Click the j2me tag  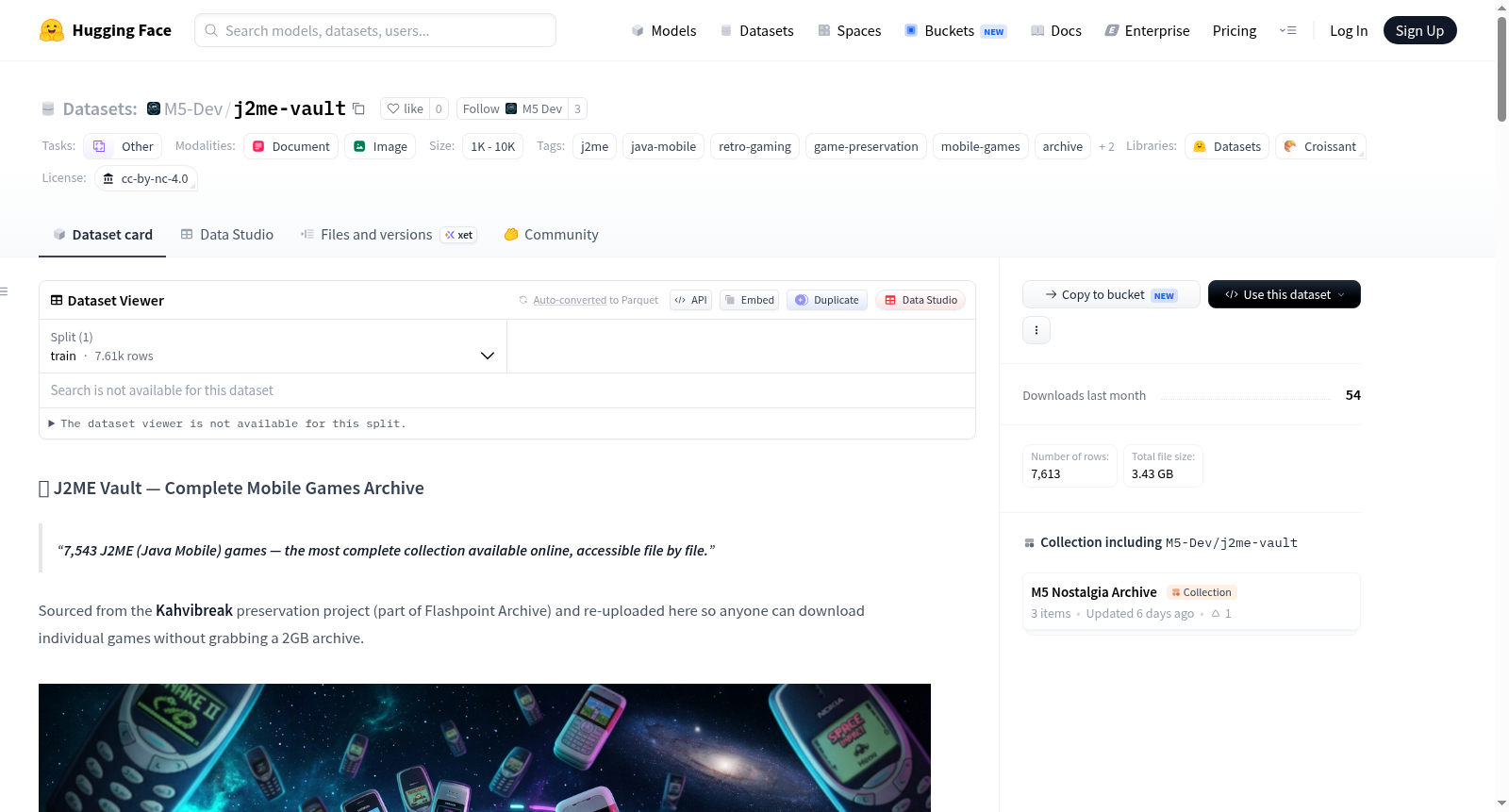click(594, 146)
